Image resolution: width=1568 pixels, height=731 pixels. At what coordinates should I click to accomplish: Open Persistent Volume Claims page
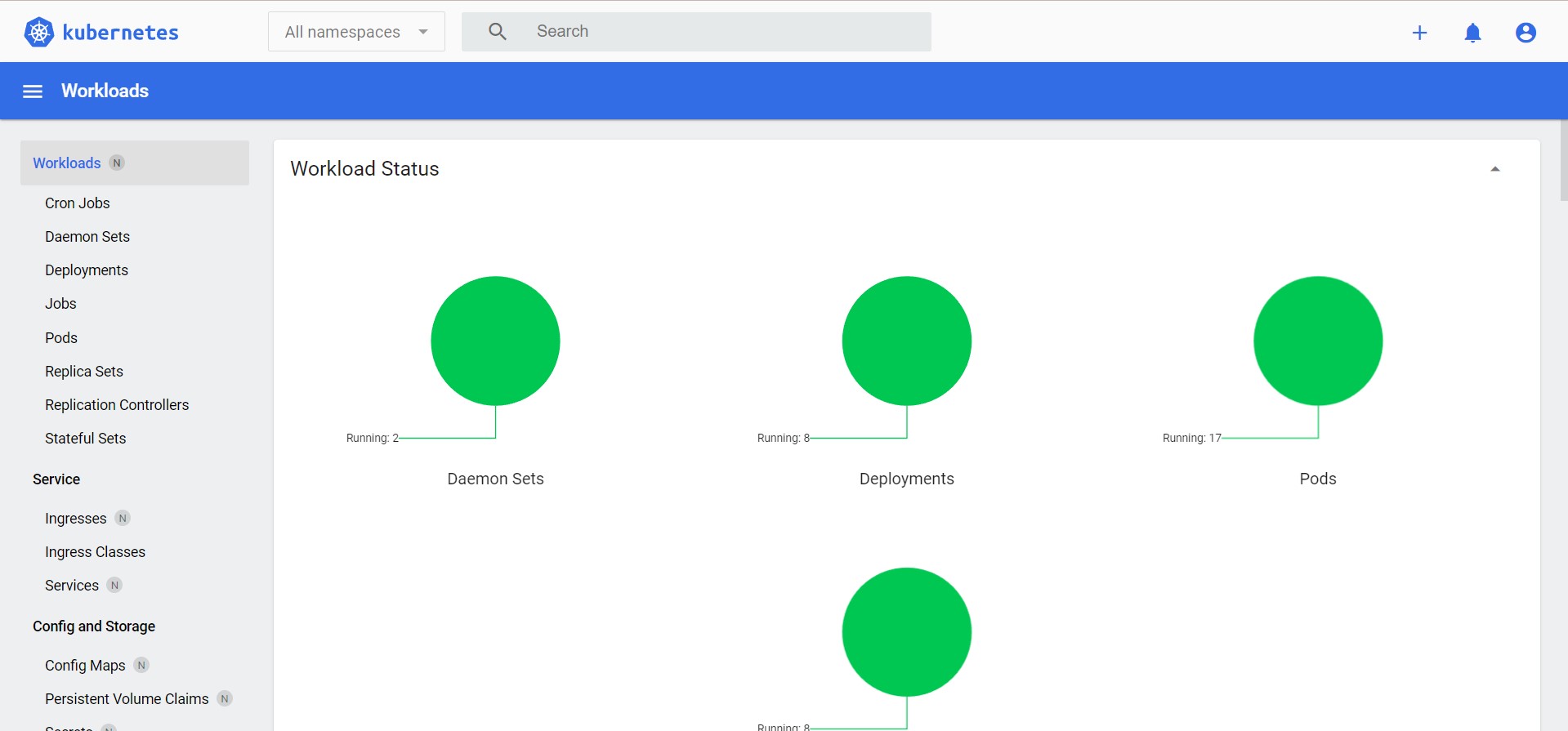coord(127,698)
